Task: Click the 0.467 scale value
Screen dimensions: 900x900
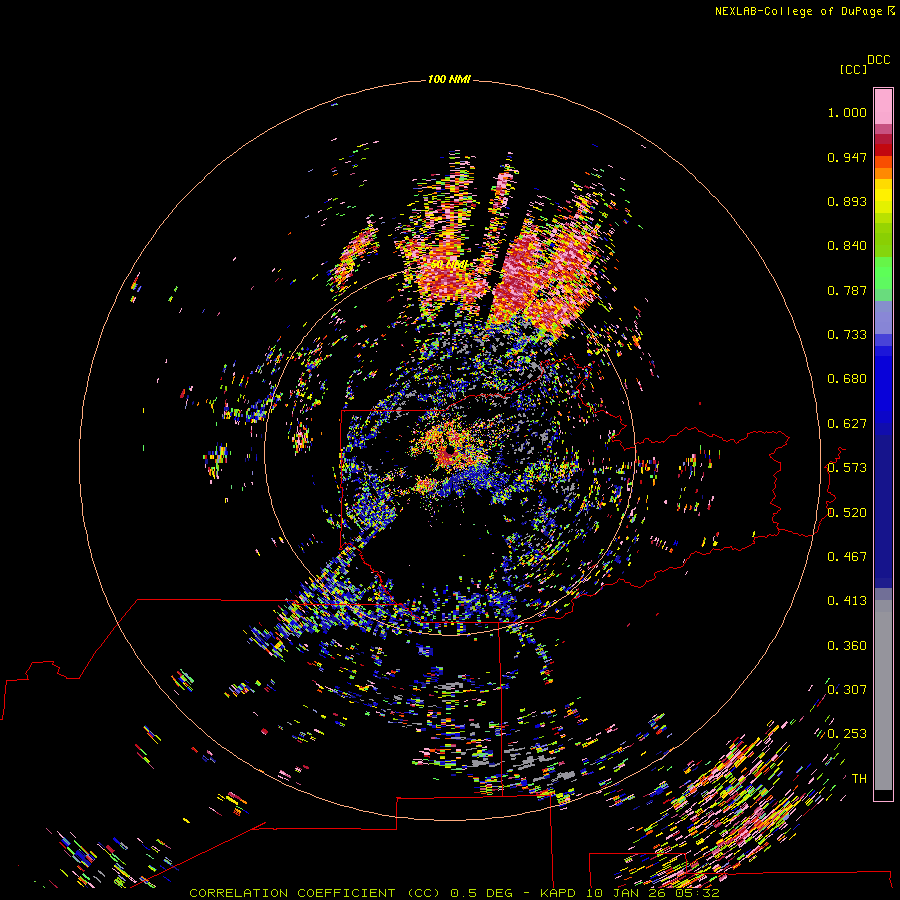Action: click(x=847, y=557)
